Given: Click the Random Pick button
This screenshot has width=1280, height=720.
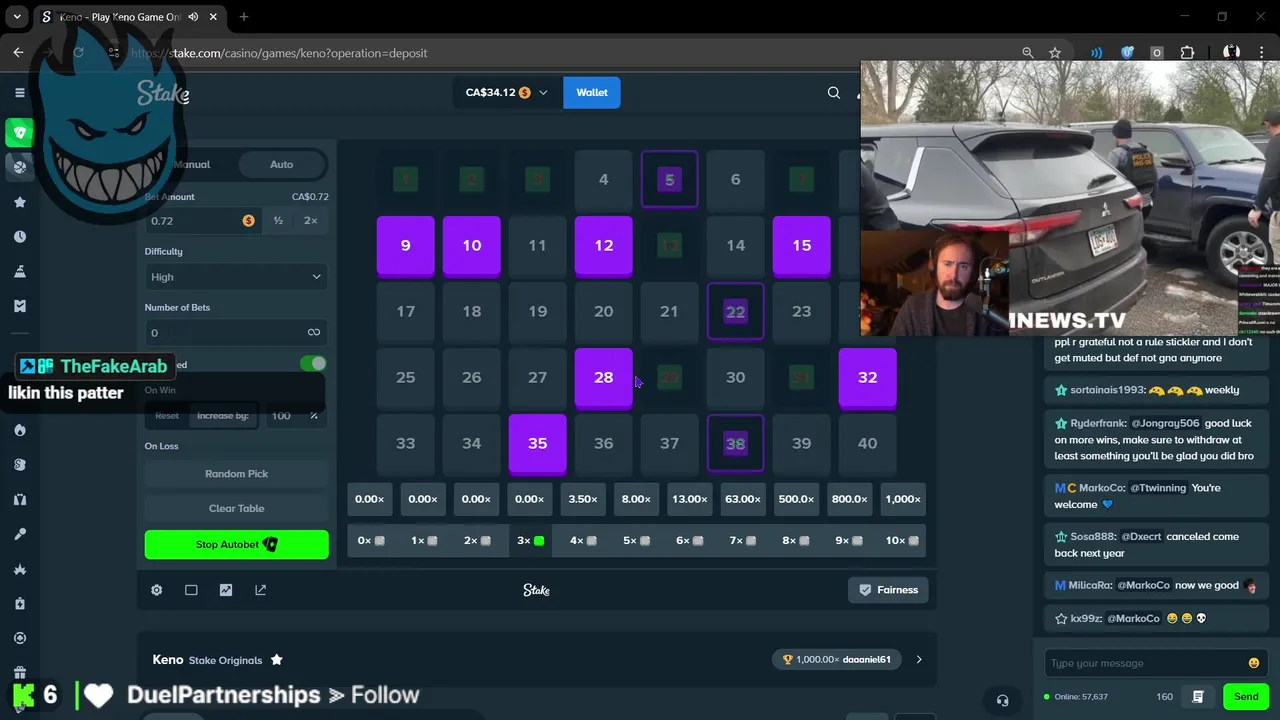Looking at the screenshot, I should pyautogui.click(x=236, y=474).
